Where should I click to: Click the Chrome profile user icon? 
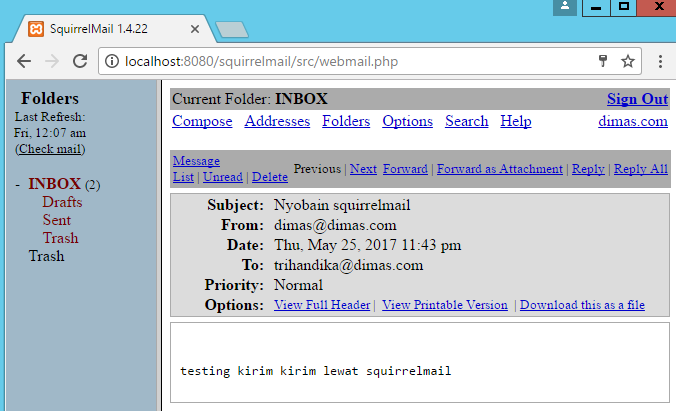565,7
